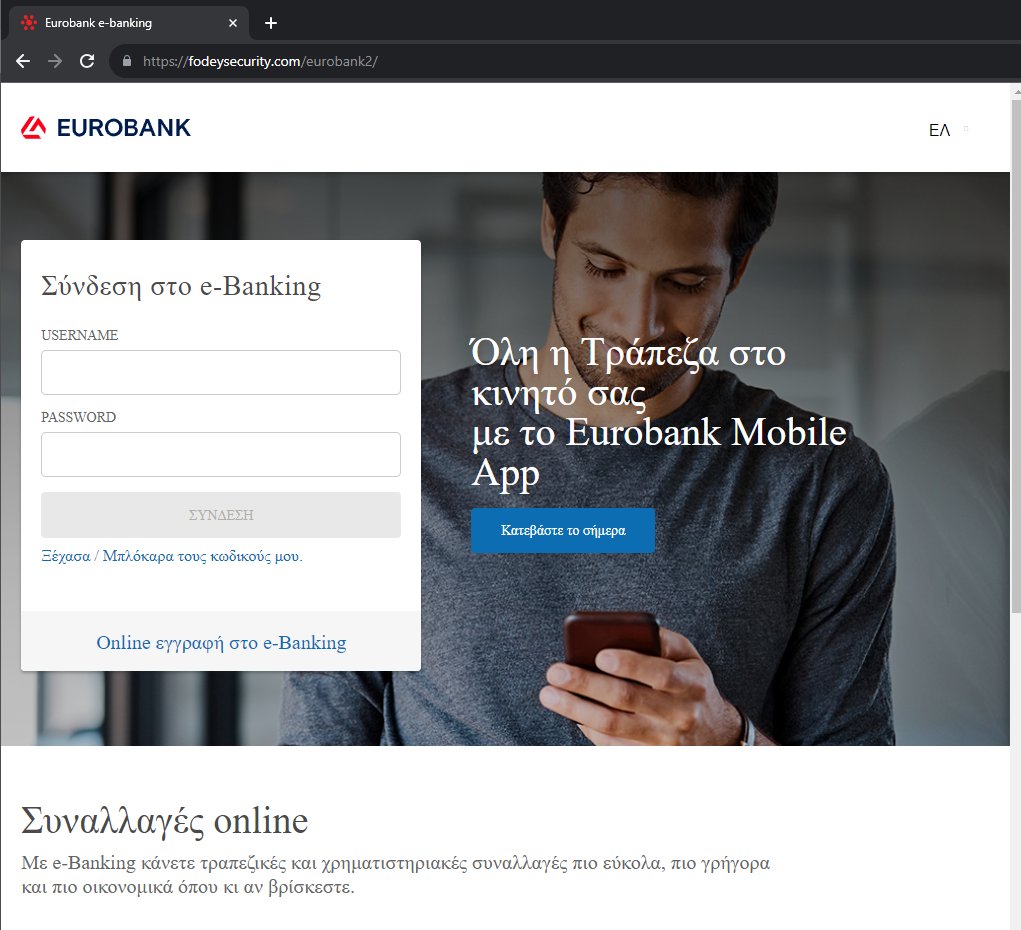Click the PASSWORD label
1021x930 pixels.
click(79, 417)
